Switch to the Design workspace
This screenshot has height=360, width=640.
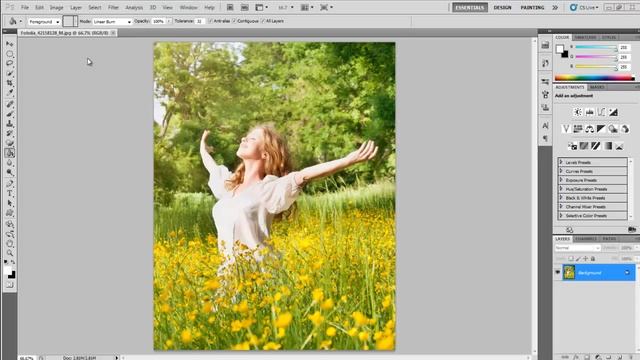click(x=502, y=7)
